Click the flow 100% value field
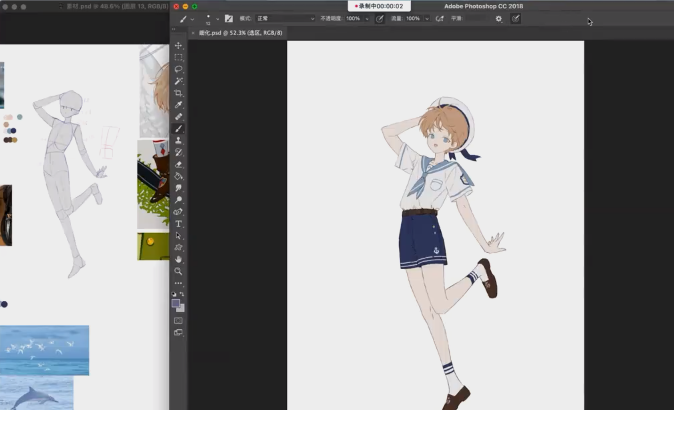The image size is (674, 433). click(x=414, y=18)
